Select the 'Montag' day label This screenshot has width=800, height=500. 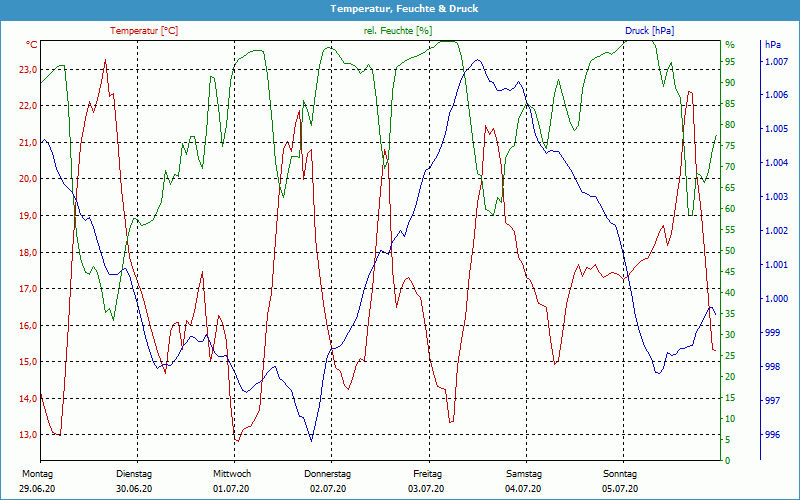(37, 474)
